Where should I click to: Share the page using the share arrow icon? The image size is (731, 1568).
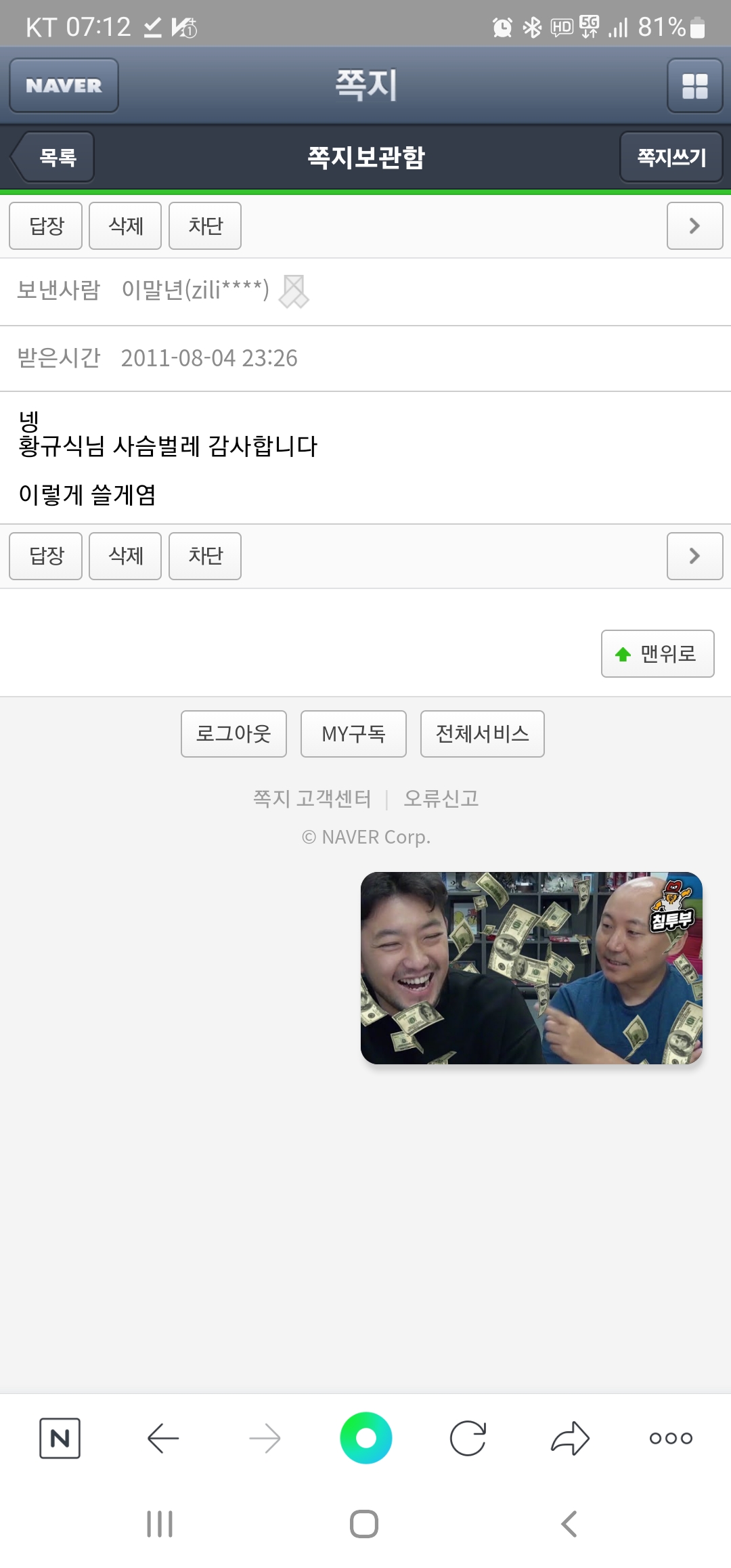(570, 1438)
